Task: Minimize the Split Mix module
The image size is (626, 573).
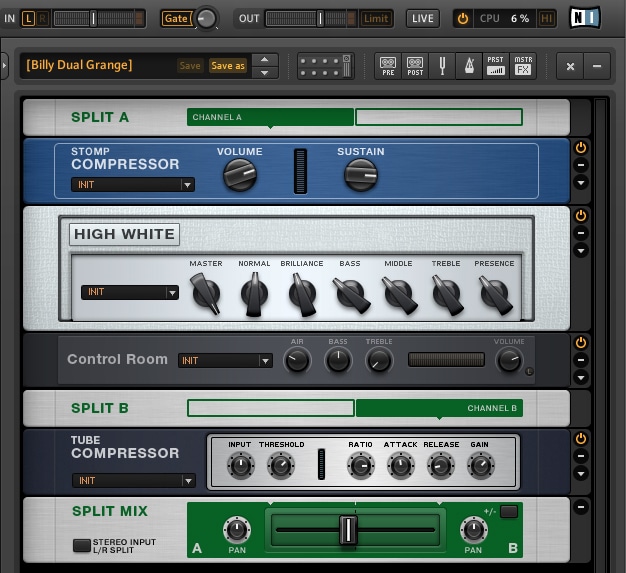Action: click(x=581, y=507)
